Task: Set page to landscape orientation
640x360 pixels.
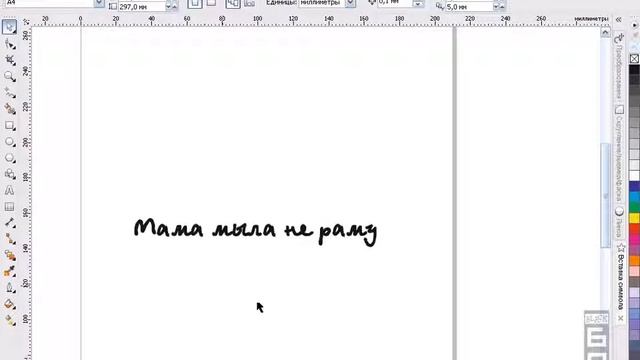Action: pyautogui.click(x=211, y=3)
